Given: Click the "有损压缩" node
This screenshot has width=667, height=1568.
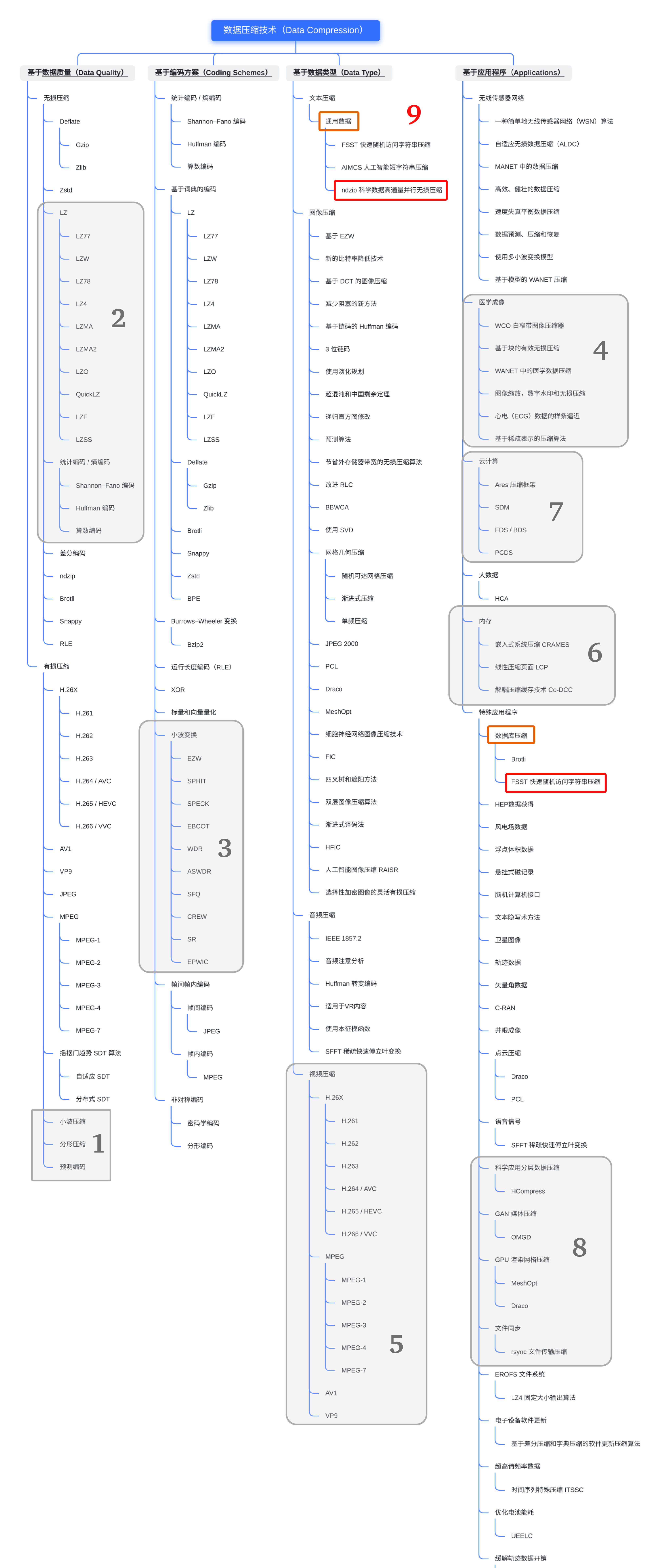Looking at the screenshot, I should click(x=57, y=666).
